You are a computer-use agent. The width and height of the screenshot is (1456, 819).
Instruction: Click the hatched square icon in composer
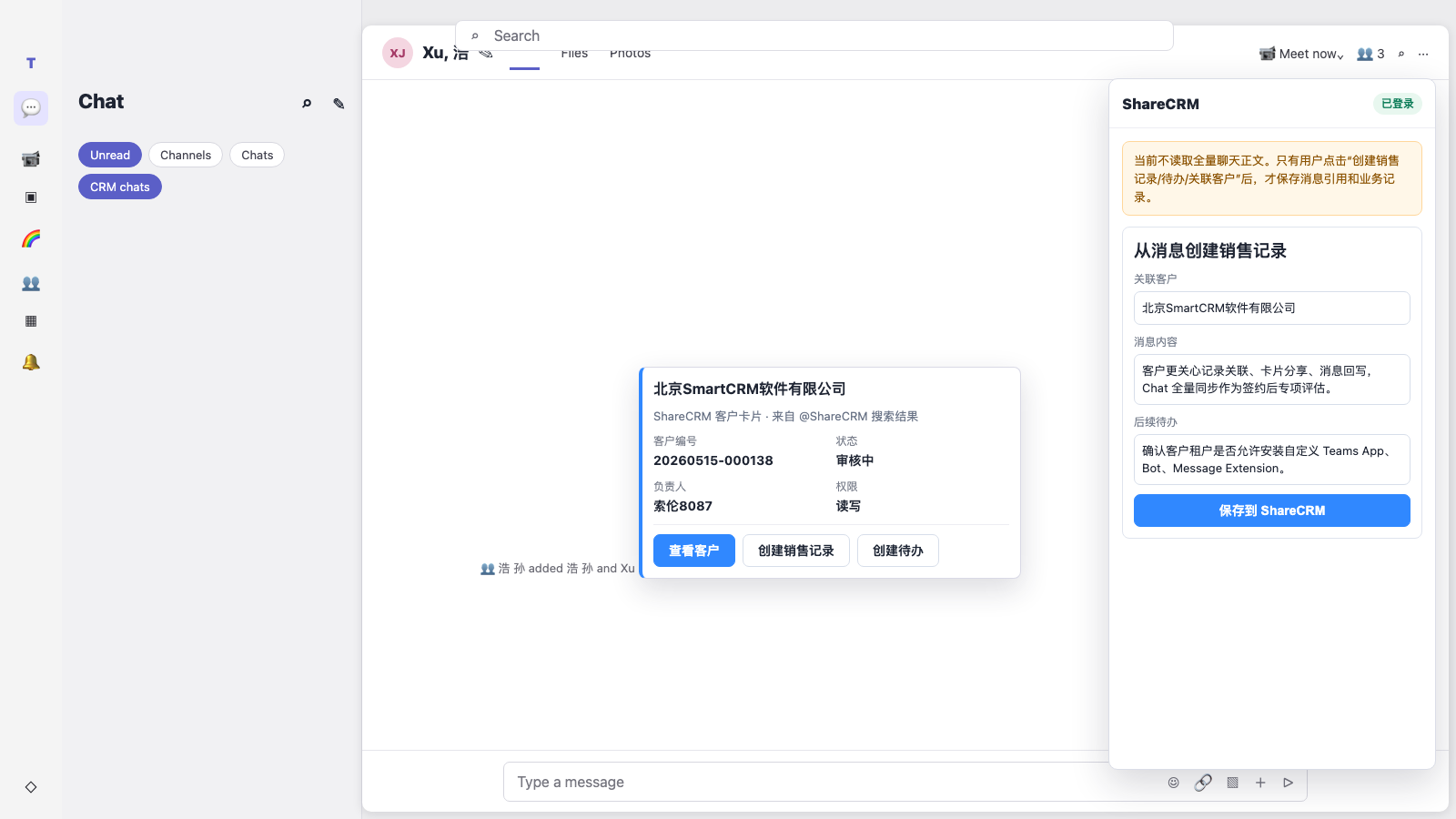point(1232,783)
